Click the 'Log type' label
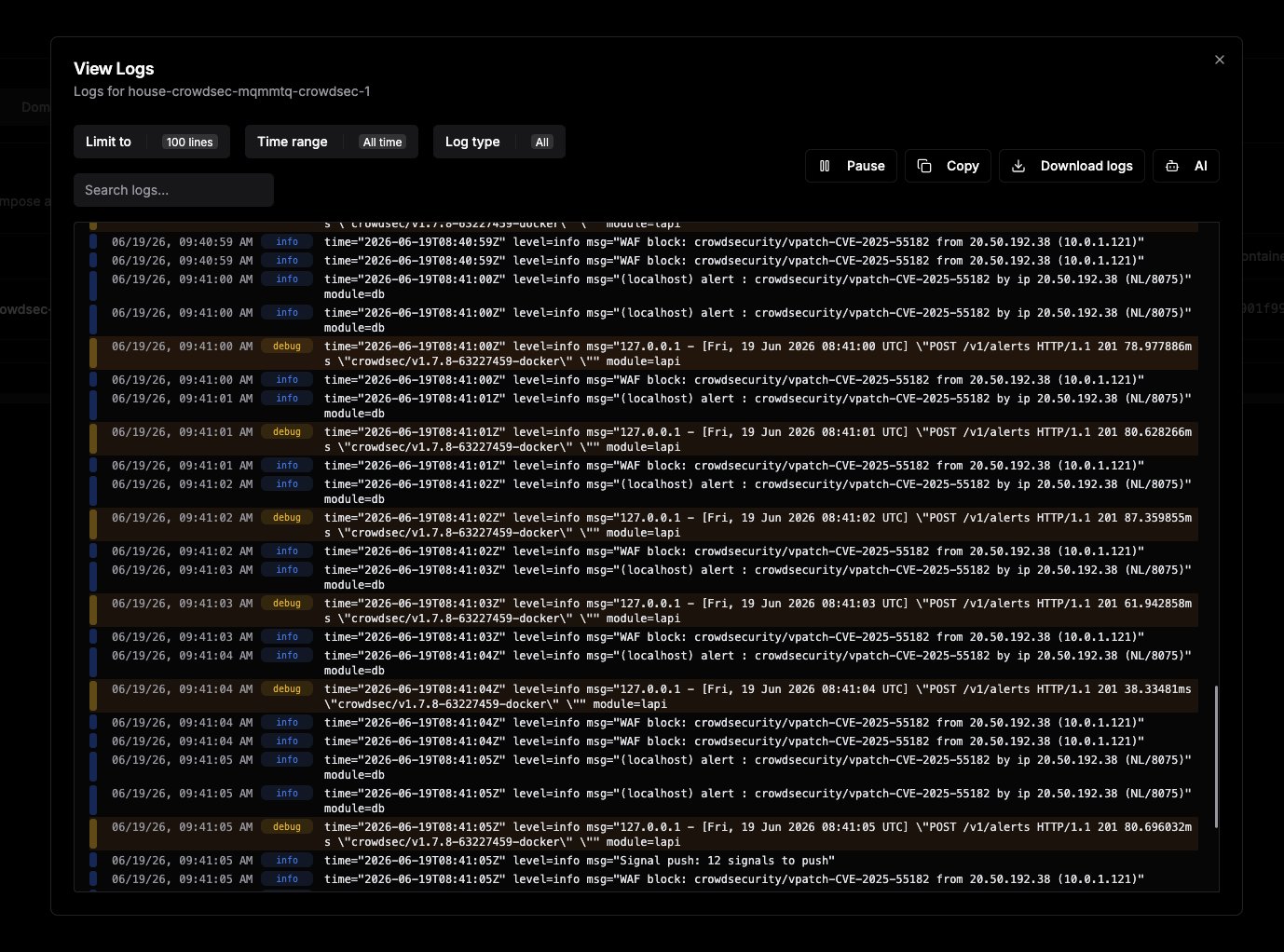Image resolution: width=1284 pixels, height=952 pixels. [x=472, y=142]
